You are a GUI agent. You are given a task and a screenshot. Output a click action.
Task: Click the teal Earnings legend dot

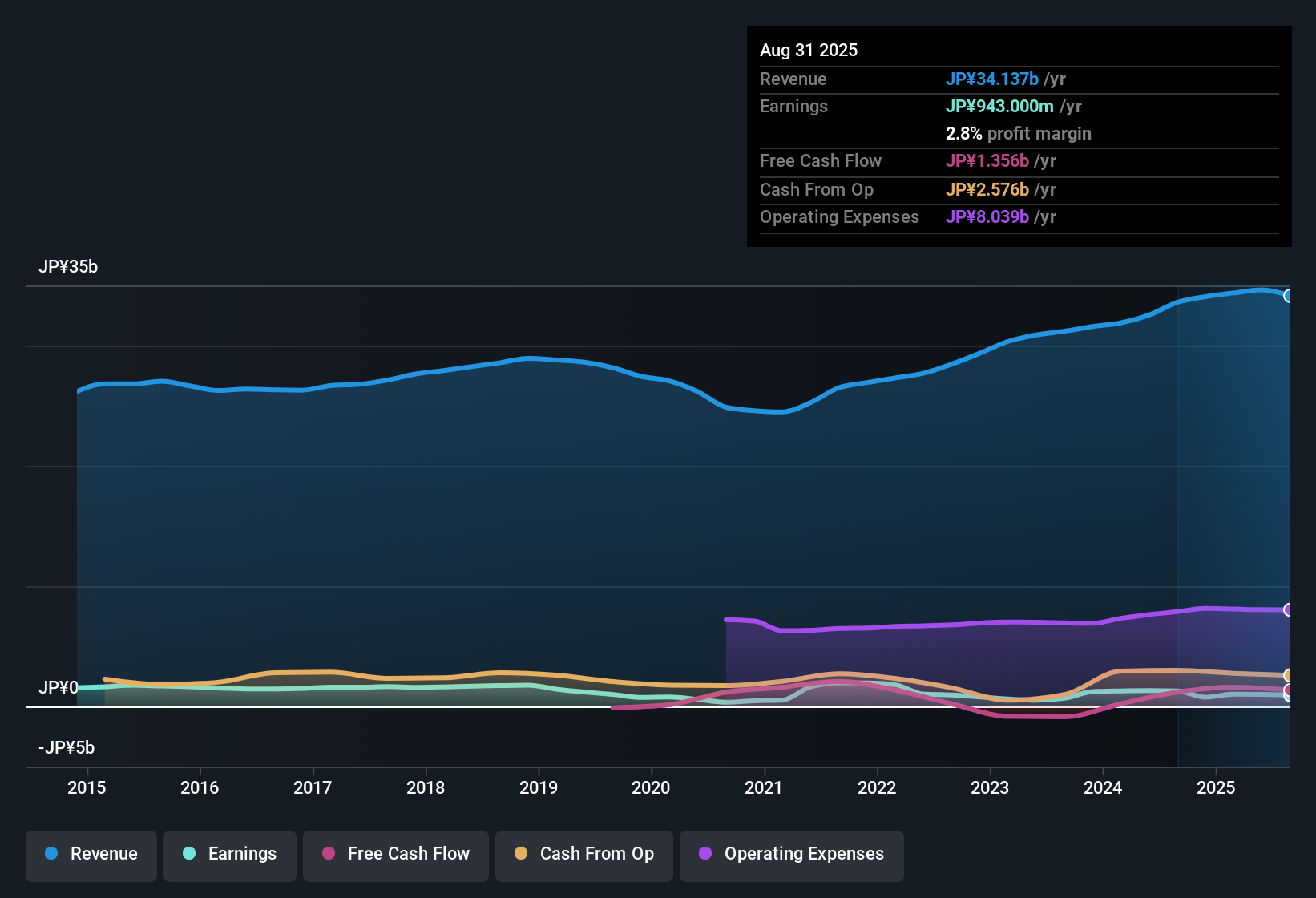click(x=190, y=854)
